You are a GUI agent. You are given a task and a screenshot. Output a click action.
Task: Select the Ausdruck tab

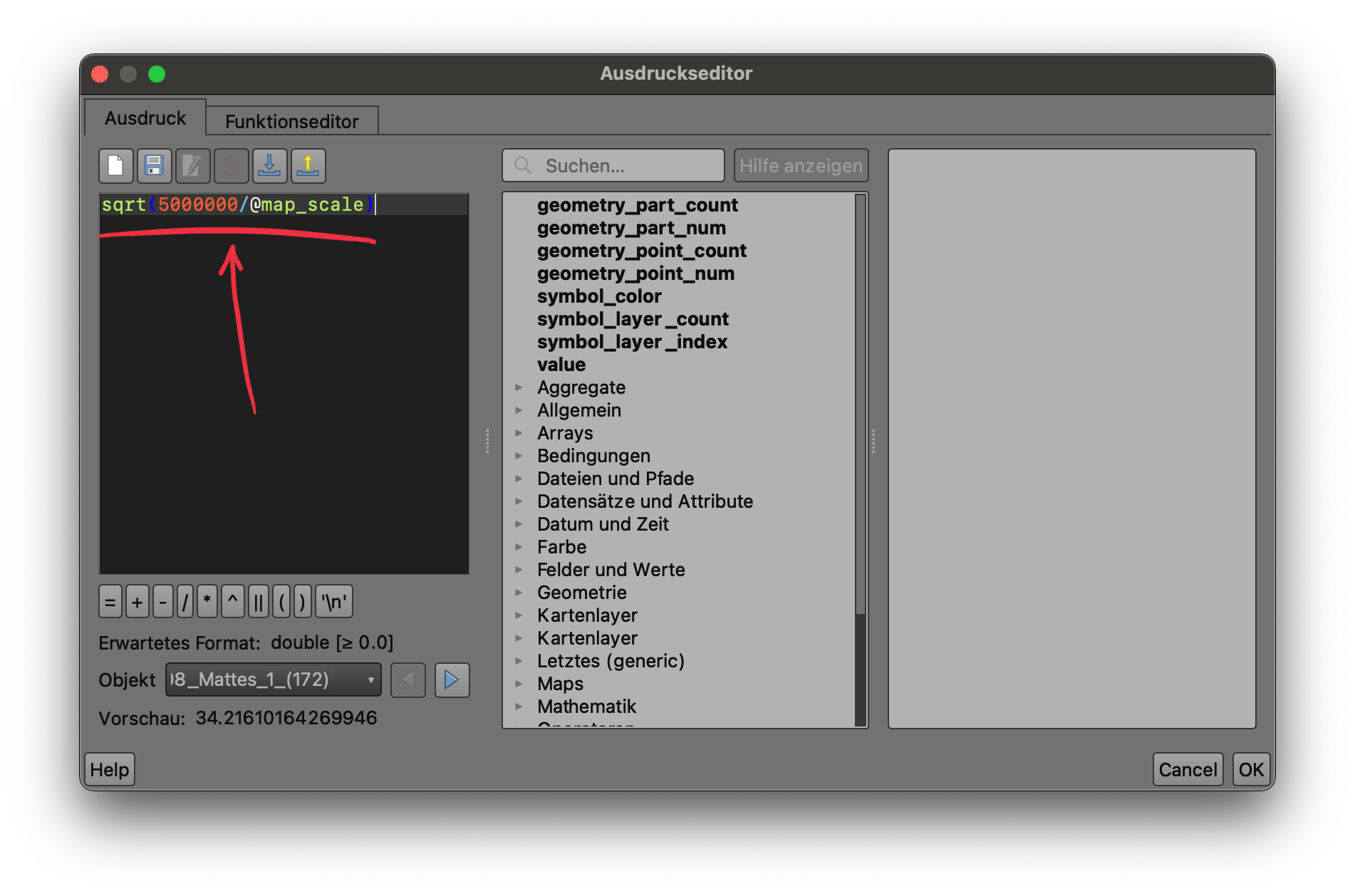[x=145, y=118]
